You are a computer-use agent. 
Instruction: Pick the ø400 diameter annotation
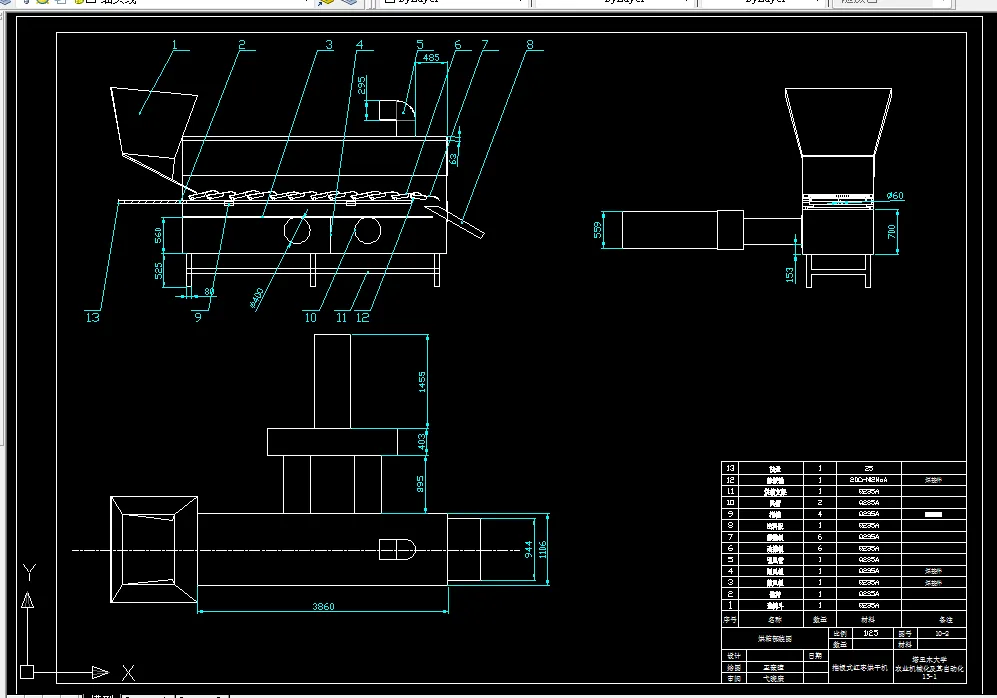(x=257, y=298)
